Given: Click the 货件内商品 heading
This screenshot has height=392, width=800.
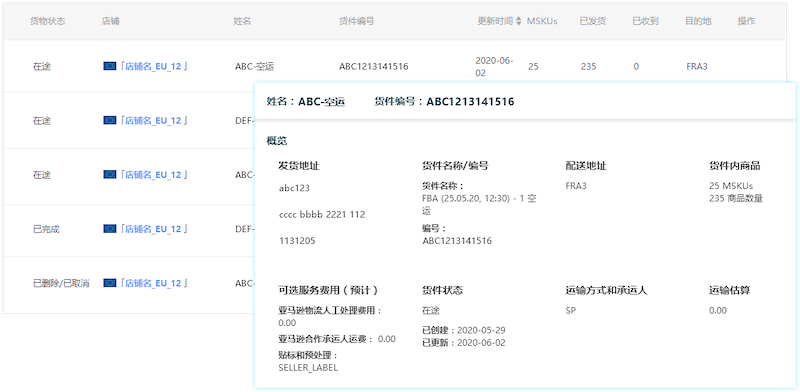Looking at the screenshot, I should (x=735, y=166).
